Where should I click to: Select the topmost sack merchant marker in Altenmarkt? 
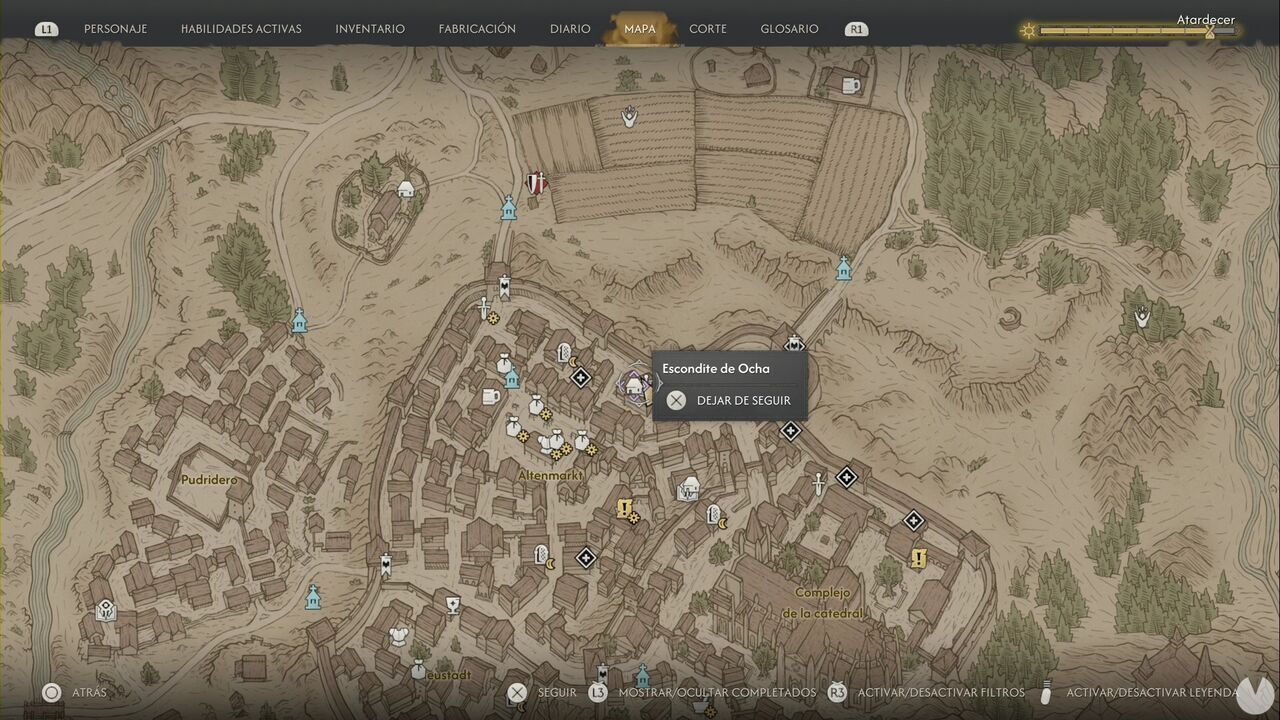click(504, 364)
